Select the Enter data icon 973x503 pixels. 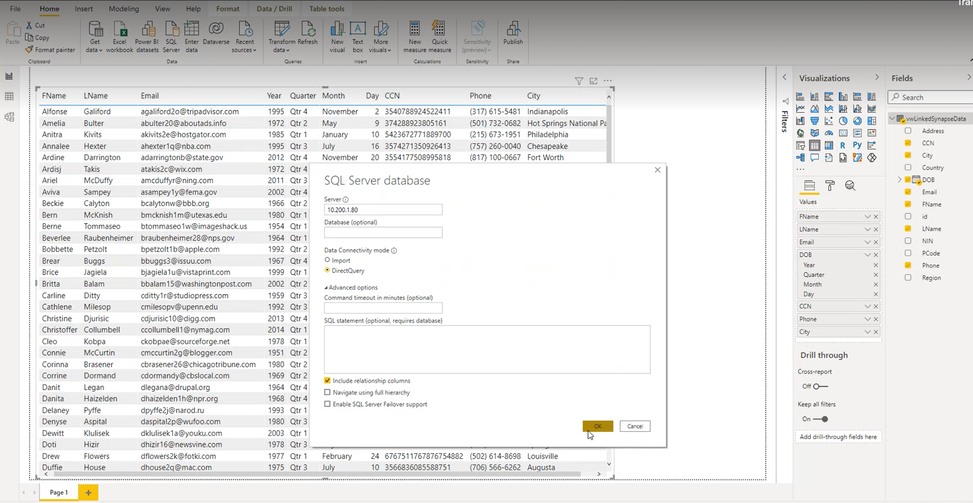(x=192, y=37)
